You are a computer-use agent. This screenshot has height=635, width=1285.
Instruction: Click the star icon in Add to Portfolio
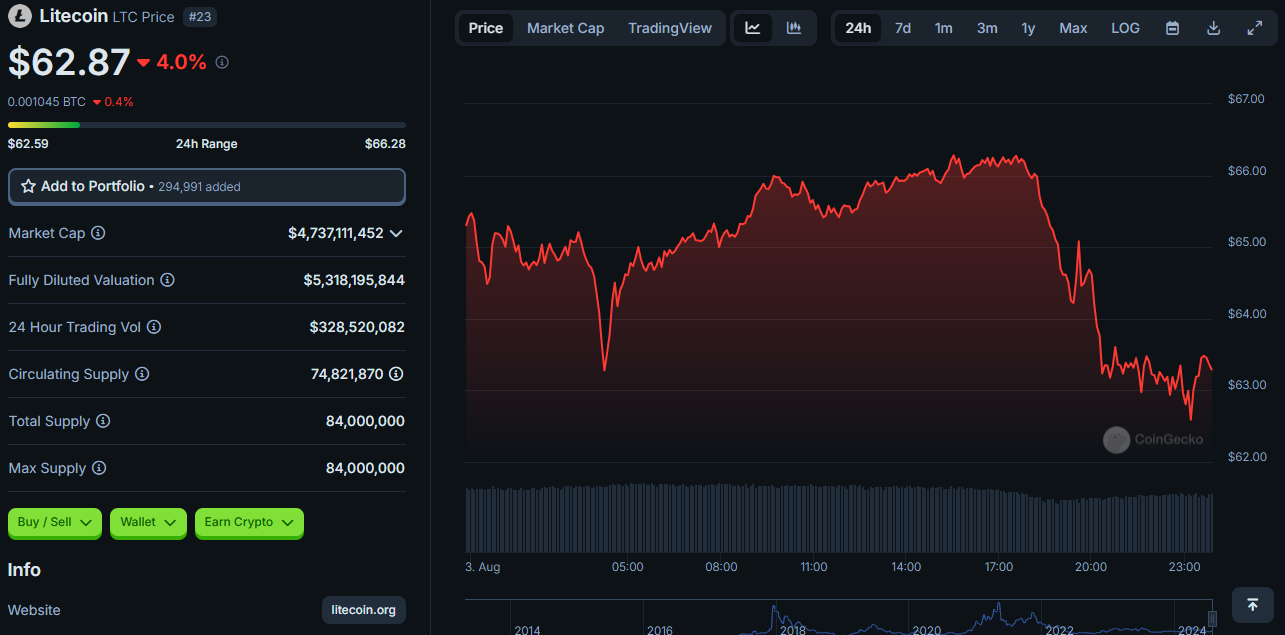pyautogui.click(x=28, y=187)
